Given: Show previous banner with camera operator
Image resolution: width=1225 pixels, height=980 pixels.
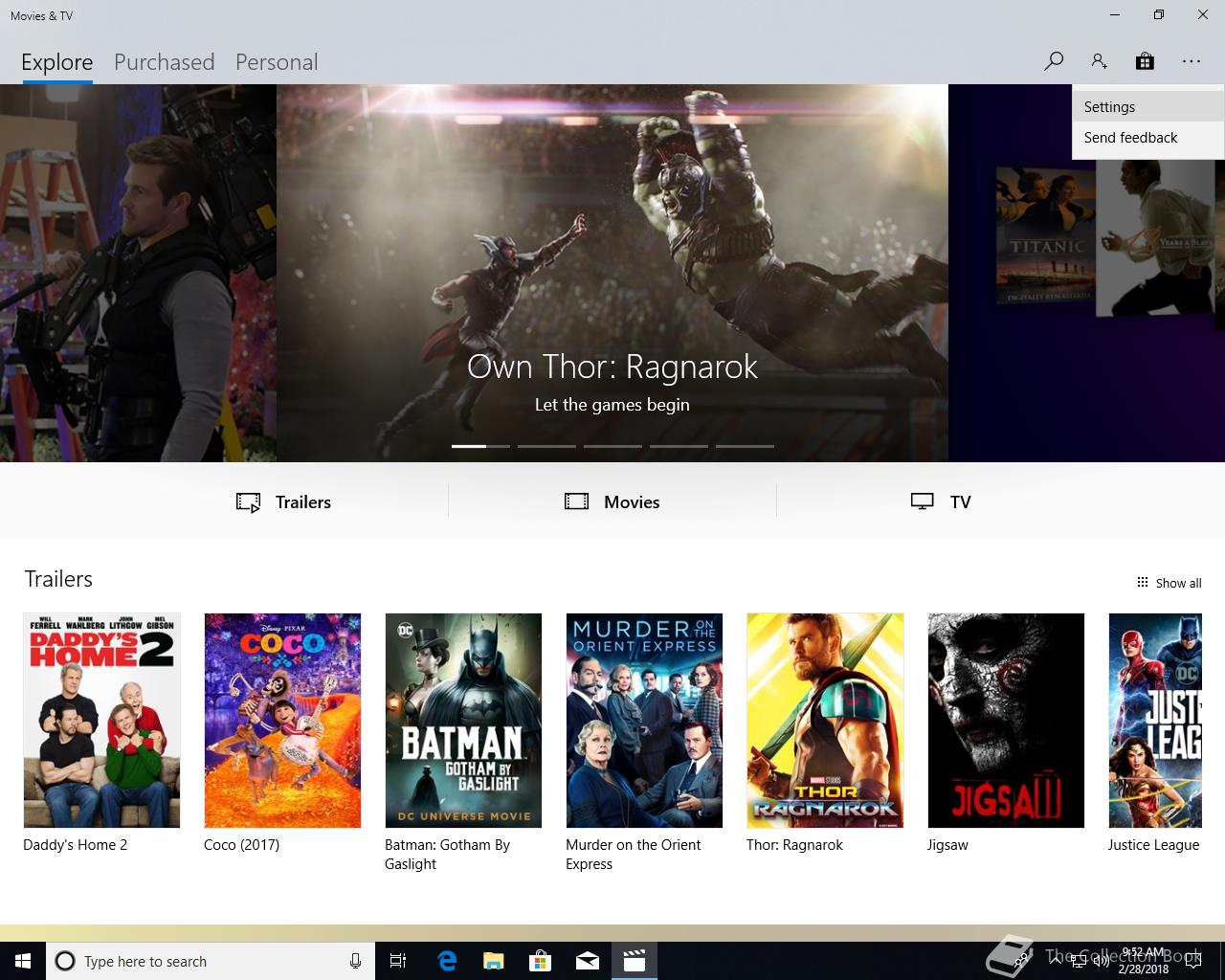Looking at the screenshot, I should (138, 273).
